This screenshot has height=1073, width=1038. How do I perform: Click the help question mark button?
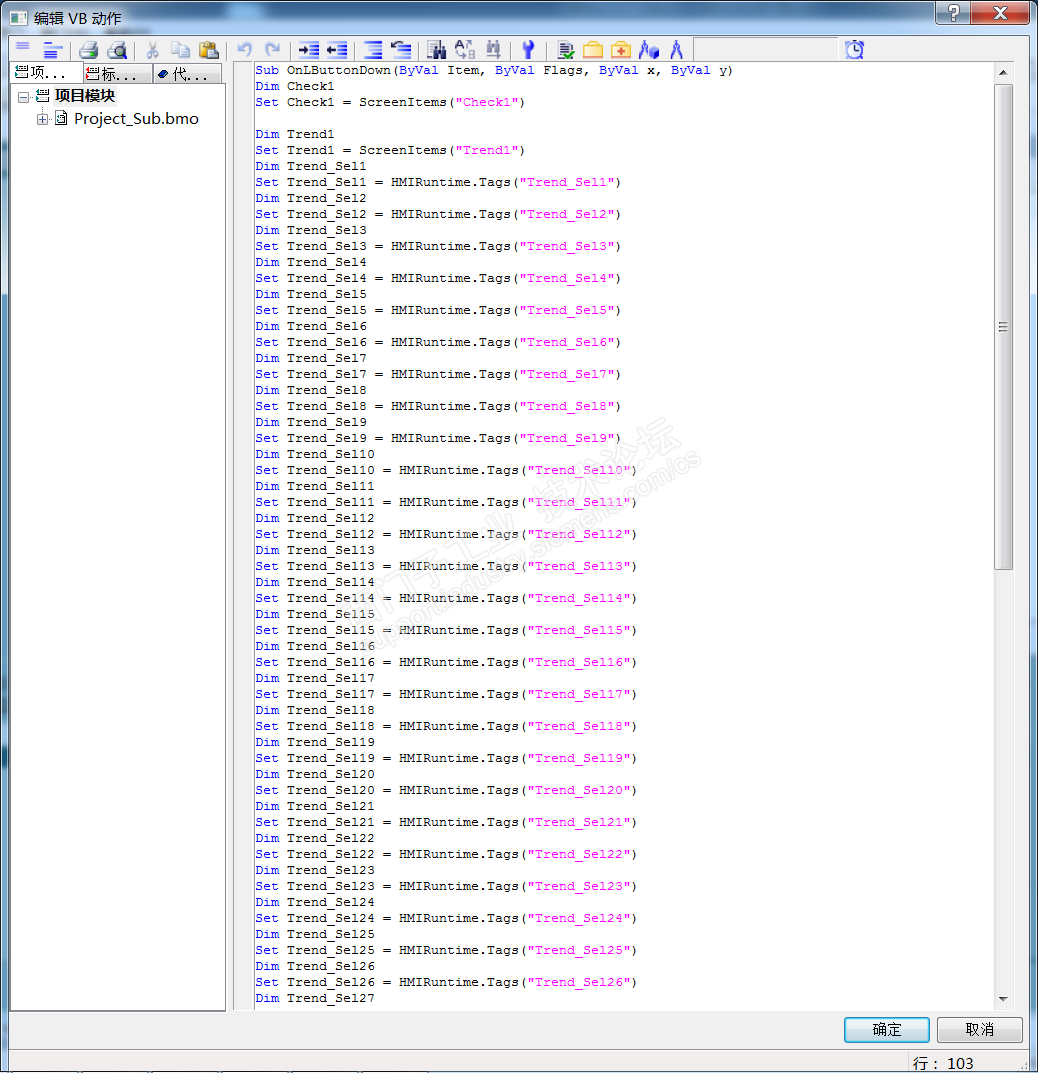pyautogui.click(x=953, y=12)
